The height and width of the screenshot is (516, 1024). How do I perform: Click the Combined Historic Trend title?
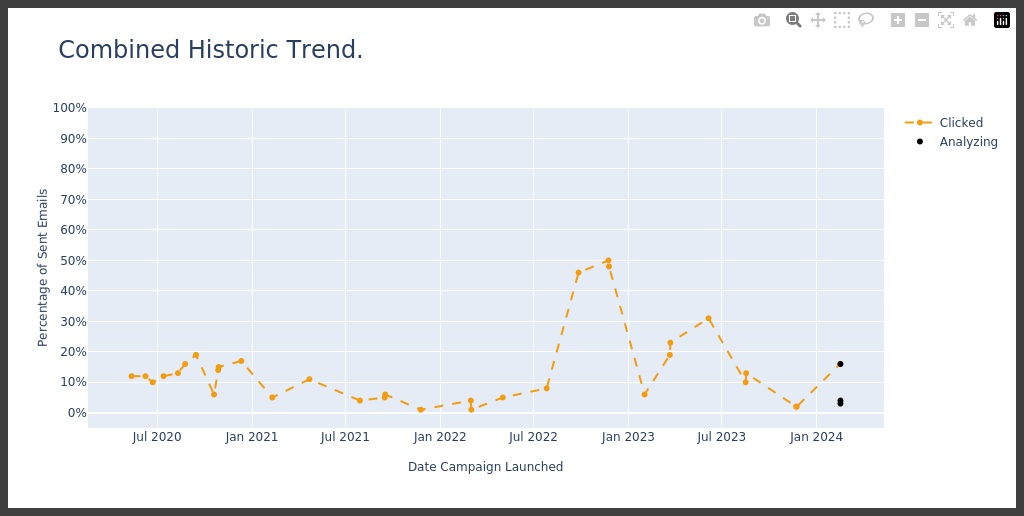tap(211, 50)
